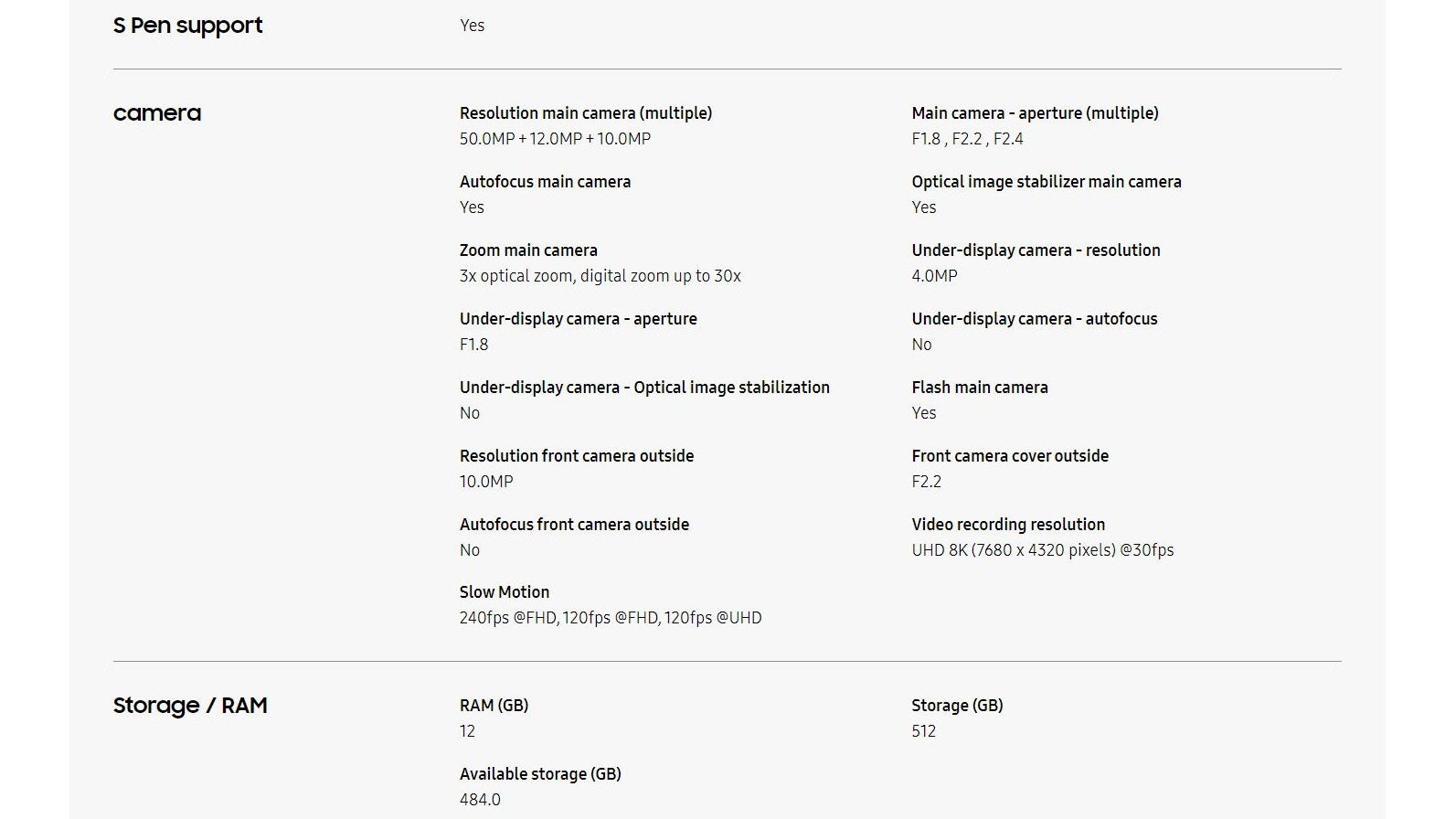
Task: Click 'Under-display camera - resolution' label
Action: pyautogui.click(x=1036, y=250)
